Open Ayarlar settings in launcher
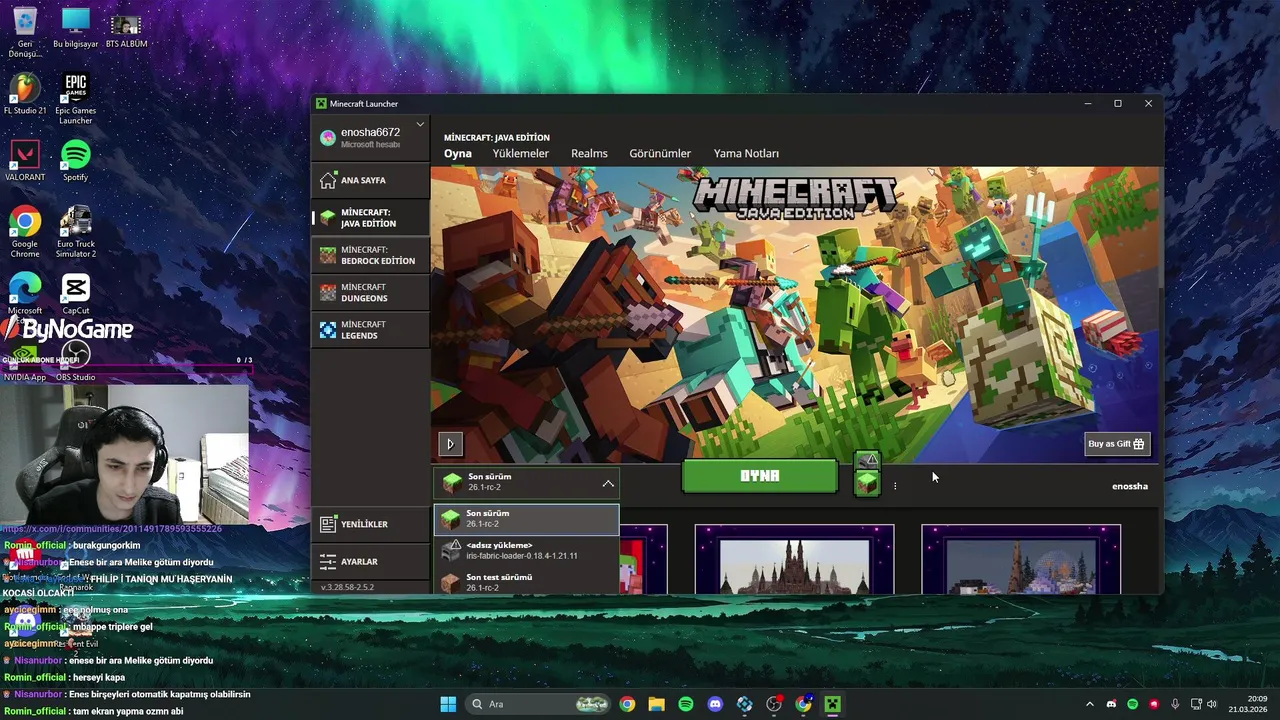The width and height of the screenshot is (1280, 720). click(x=370, y=561)
